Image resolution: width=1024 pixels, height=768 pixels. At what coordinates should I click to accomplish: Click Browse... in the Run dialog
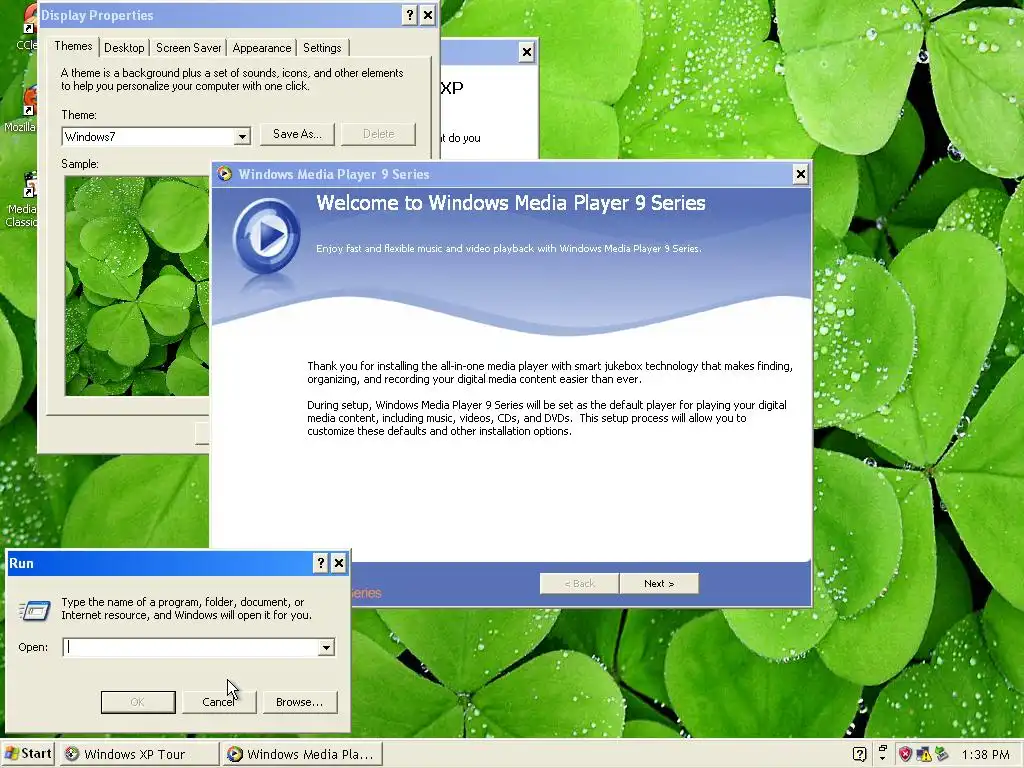(299, 702)
